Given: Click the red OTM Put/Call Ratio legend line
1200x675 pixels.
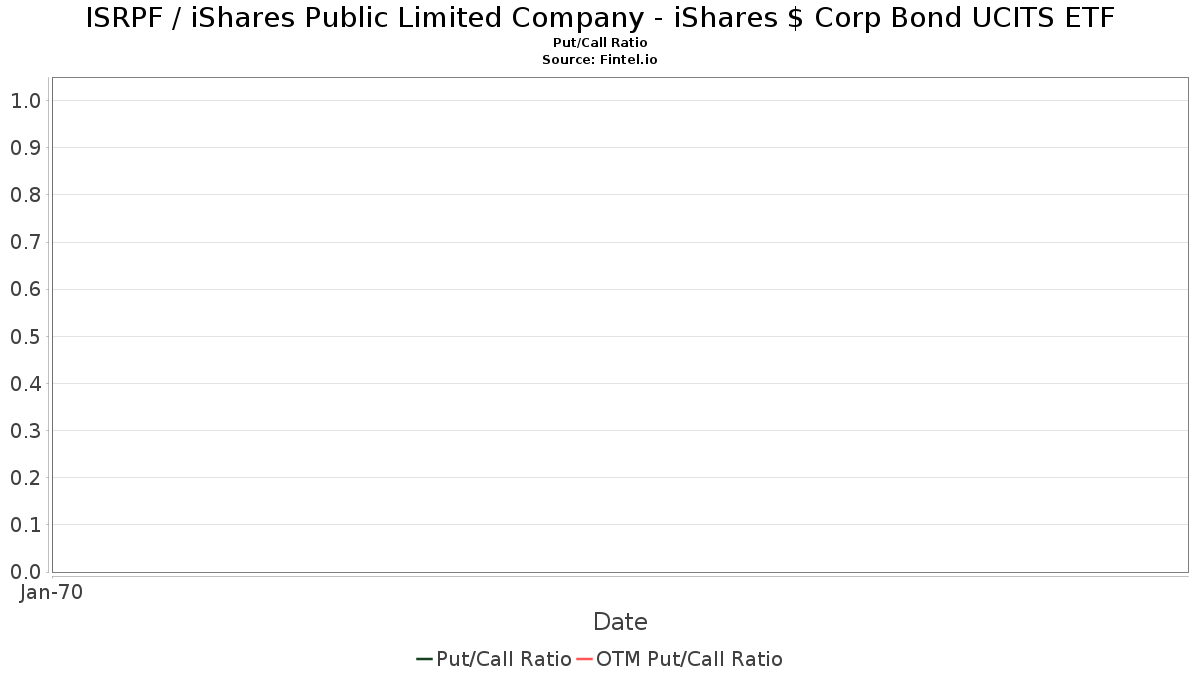Looking at the screenshot, I should (x=584, y=659).
